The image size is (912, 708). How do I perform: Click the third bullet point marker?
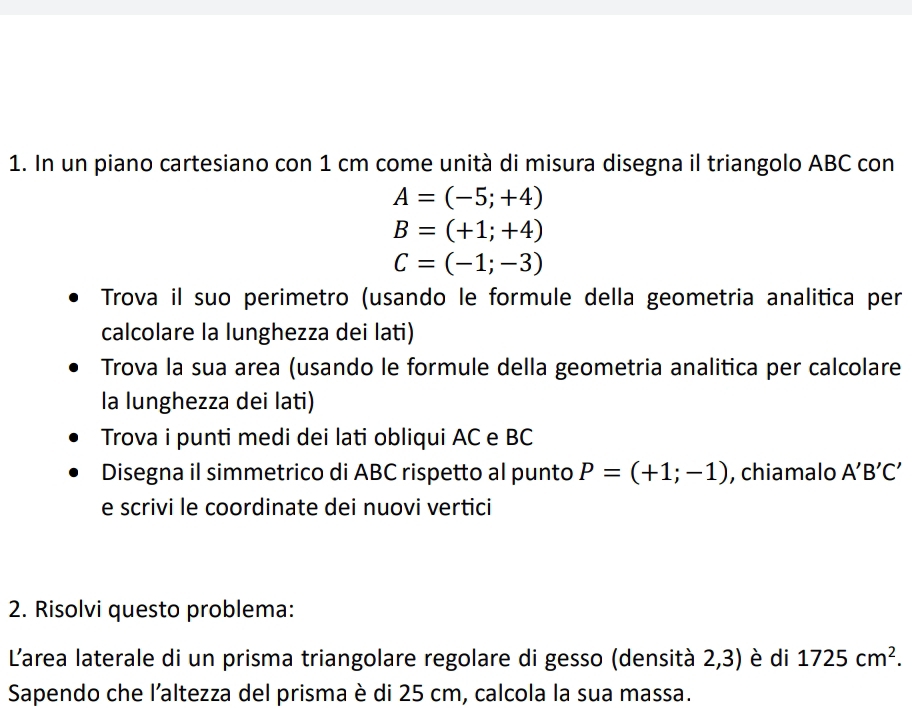point(75,438)
